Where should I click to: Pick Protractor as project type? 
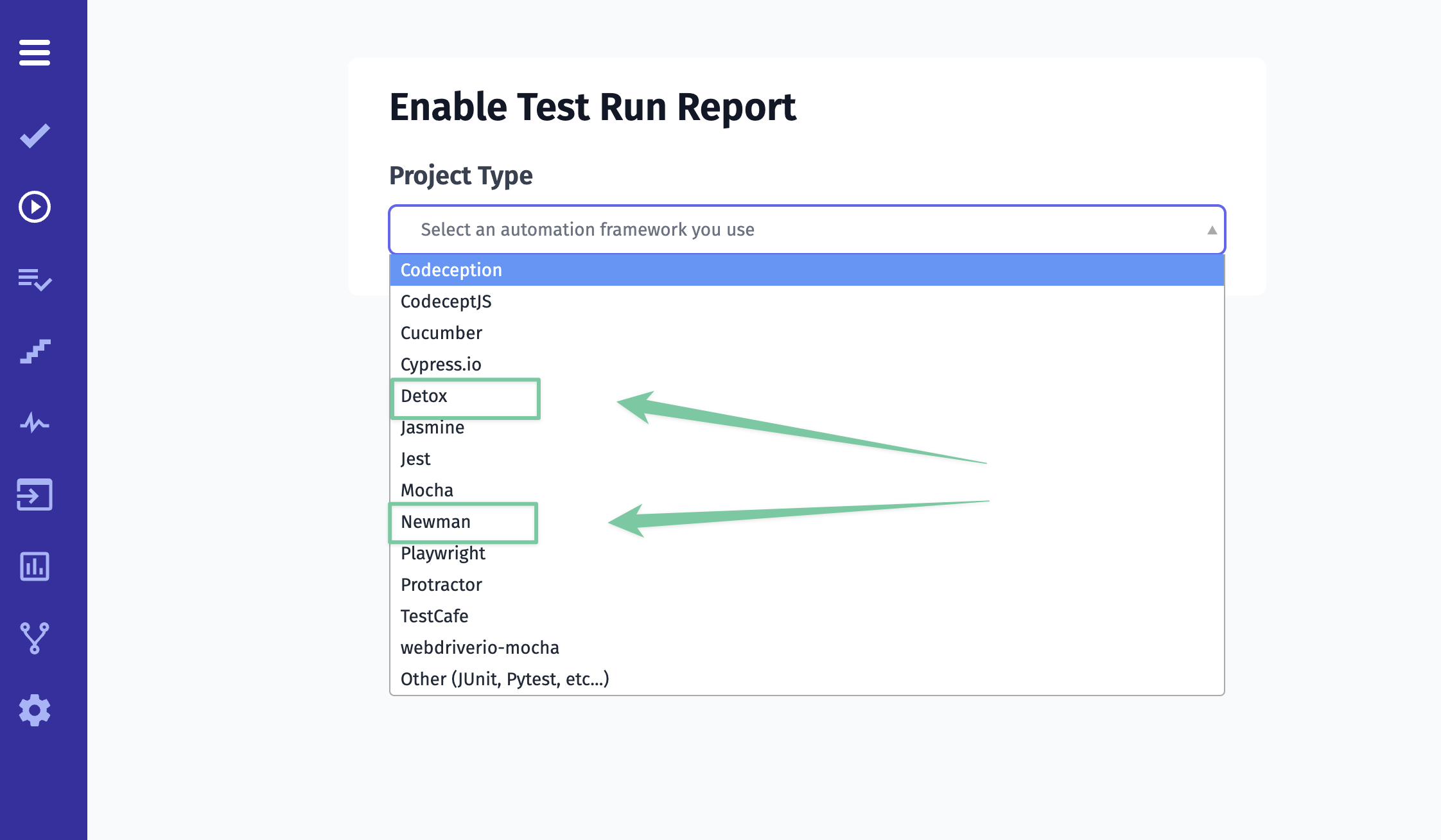pos(807,584)
